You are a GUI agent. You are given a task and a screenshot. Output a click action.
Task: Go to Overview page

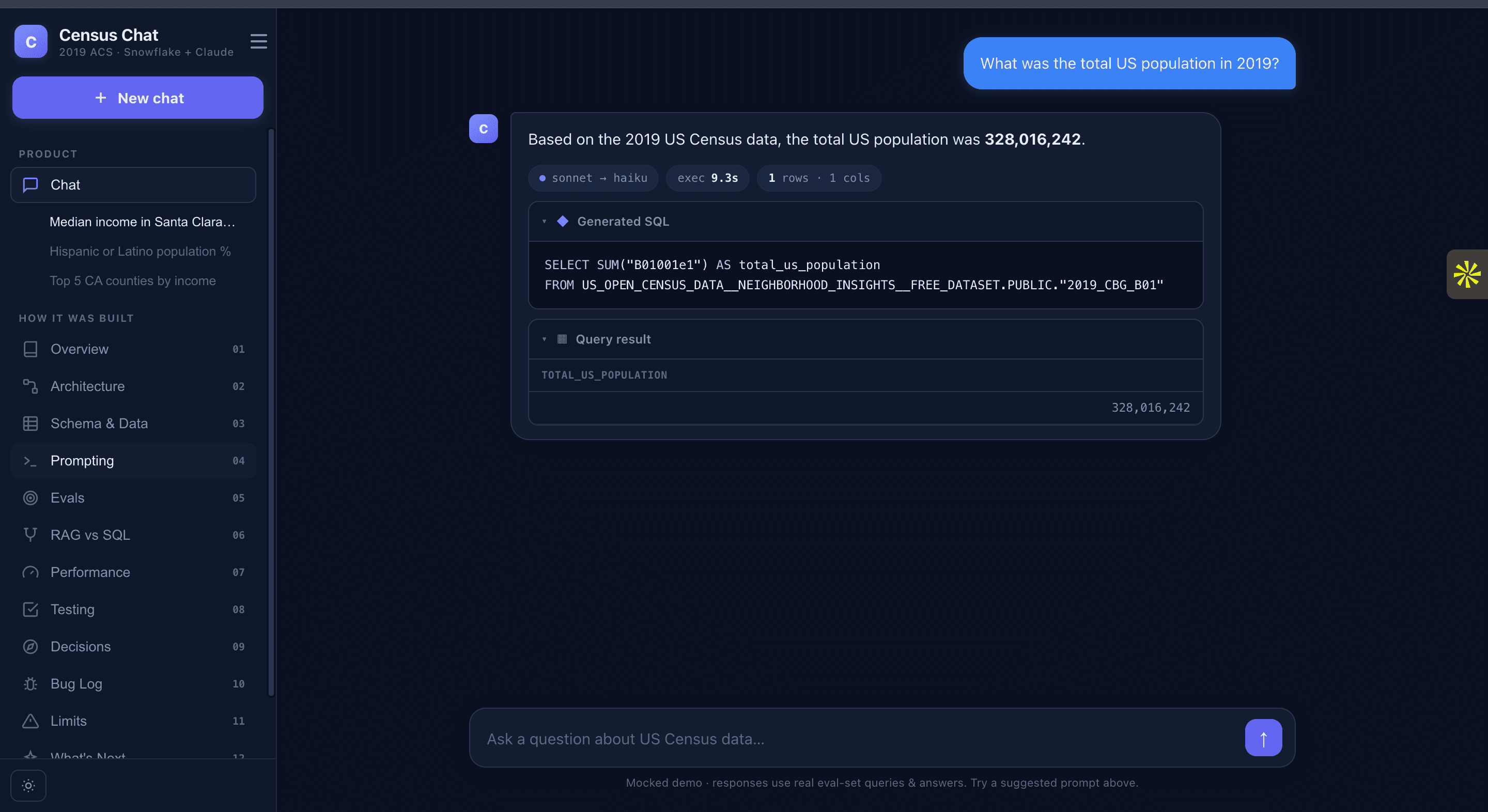133,349
